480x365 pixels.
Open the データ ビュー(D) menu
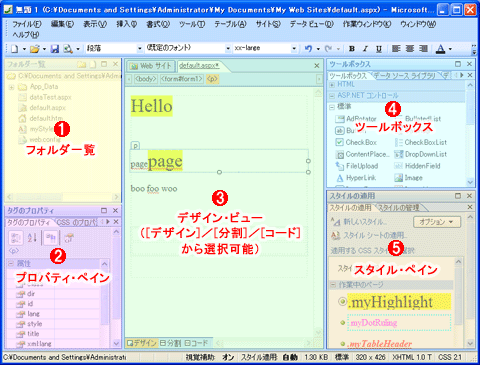[x=311, y=24]
